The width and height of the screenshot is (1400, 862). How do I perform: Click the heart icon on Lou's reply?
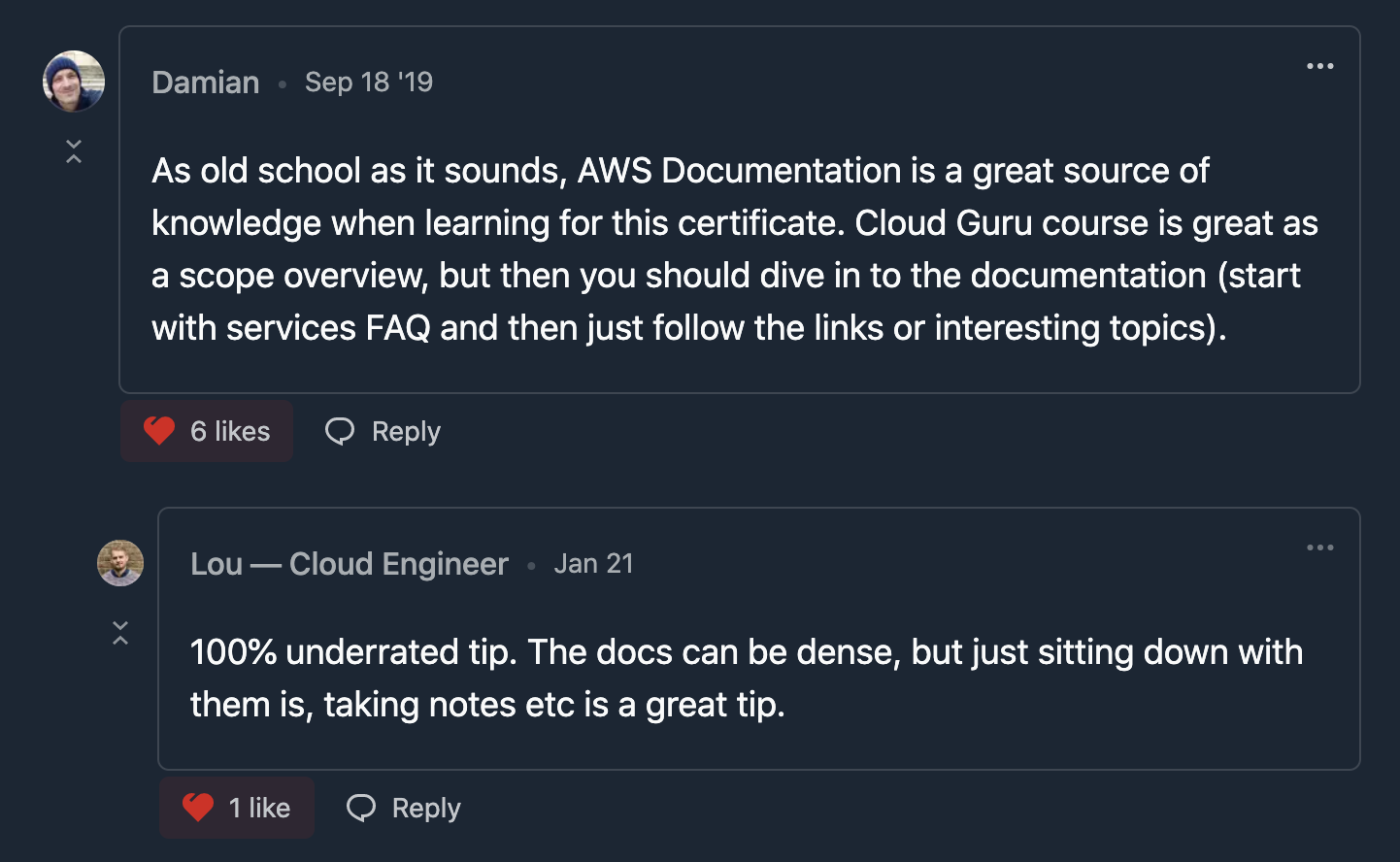(197, 807)
